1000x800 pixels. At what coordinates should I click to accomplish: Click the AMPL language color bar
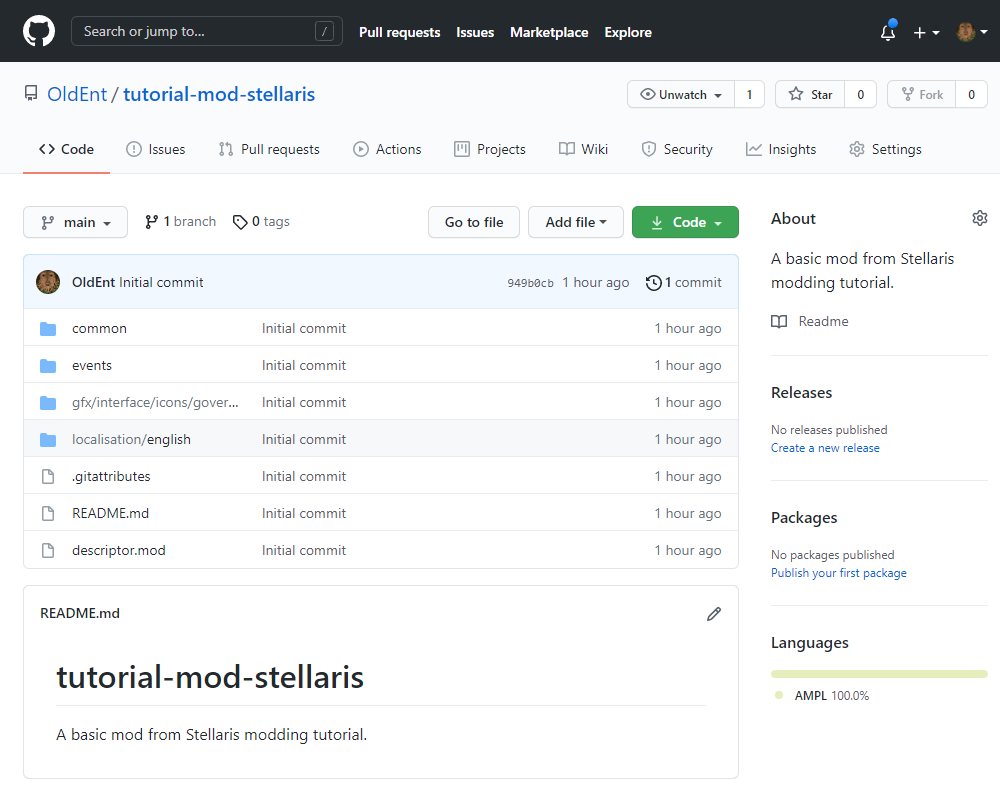pyautogui.click(x=879, y=674)
